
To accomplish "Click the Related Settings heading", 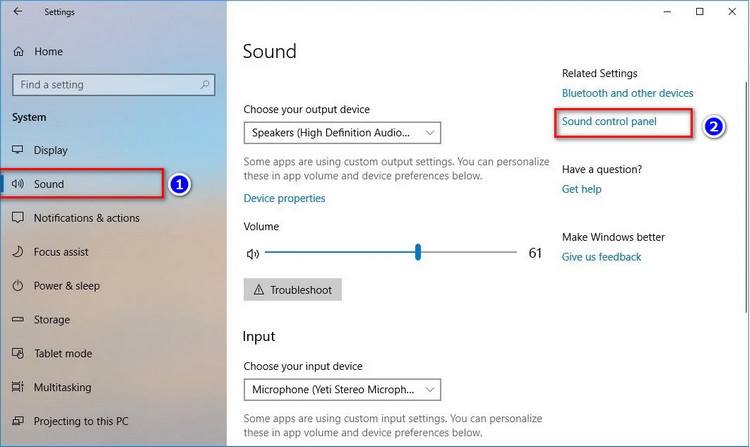I will (599, 74).
